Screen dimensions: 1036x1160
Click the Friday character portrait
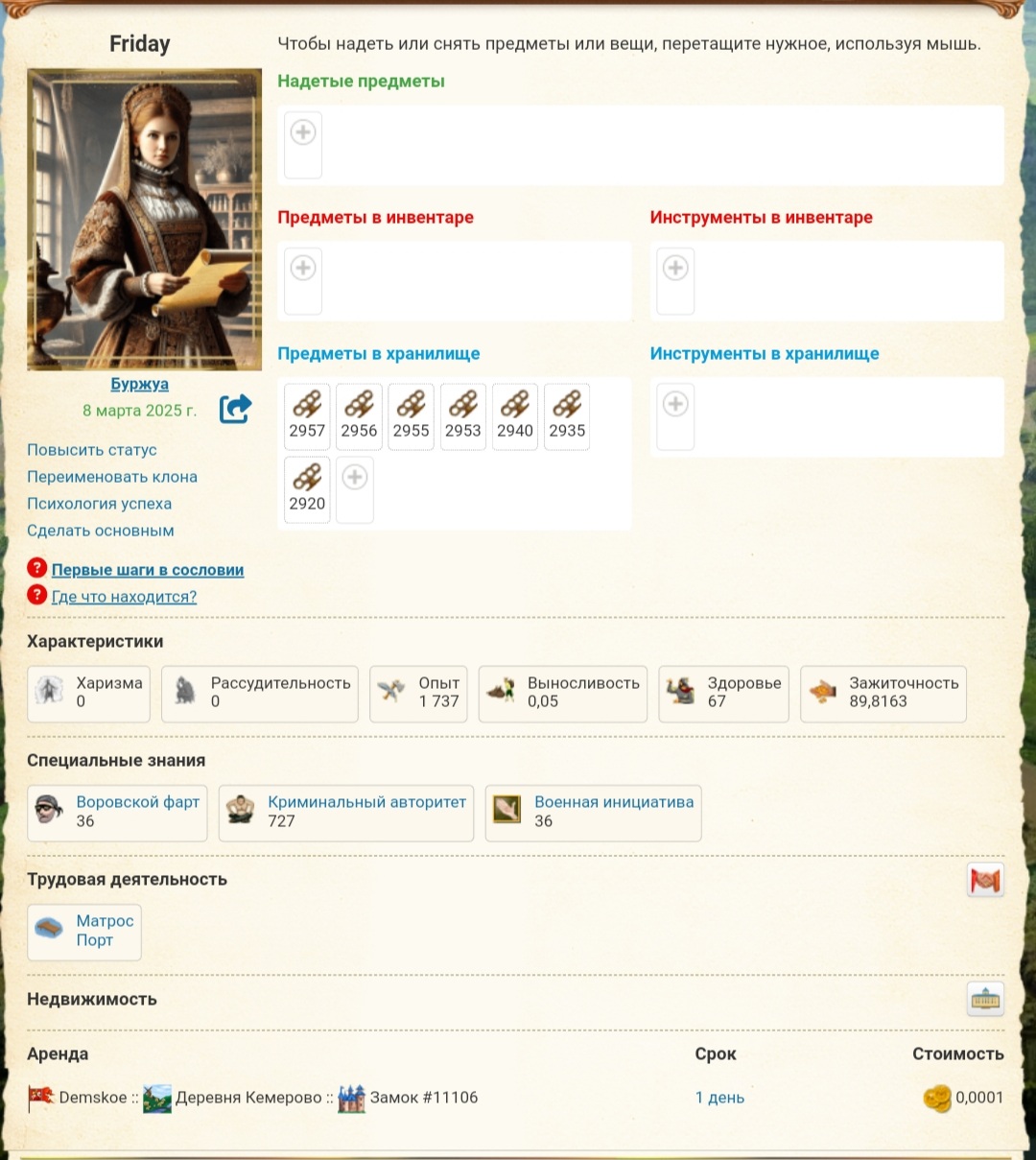145,220
